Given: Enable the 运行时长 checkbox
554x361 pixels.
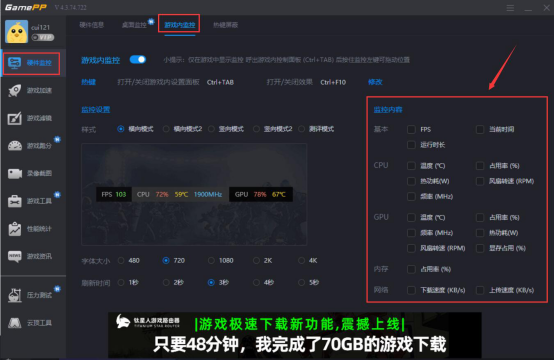Looking at the screenshot, I should point(411,145).
